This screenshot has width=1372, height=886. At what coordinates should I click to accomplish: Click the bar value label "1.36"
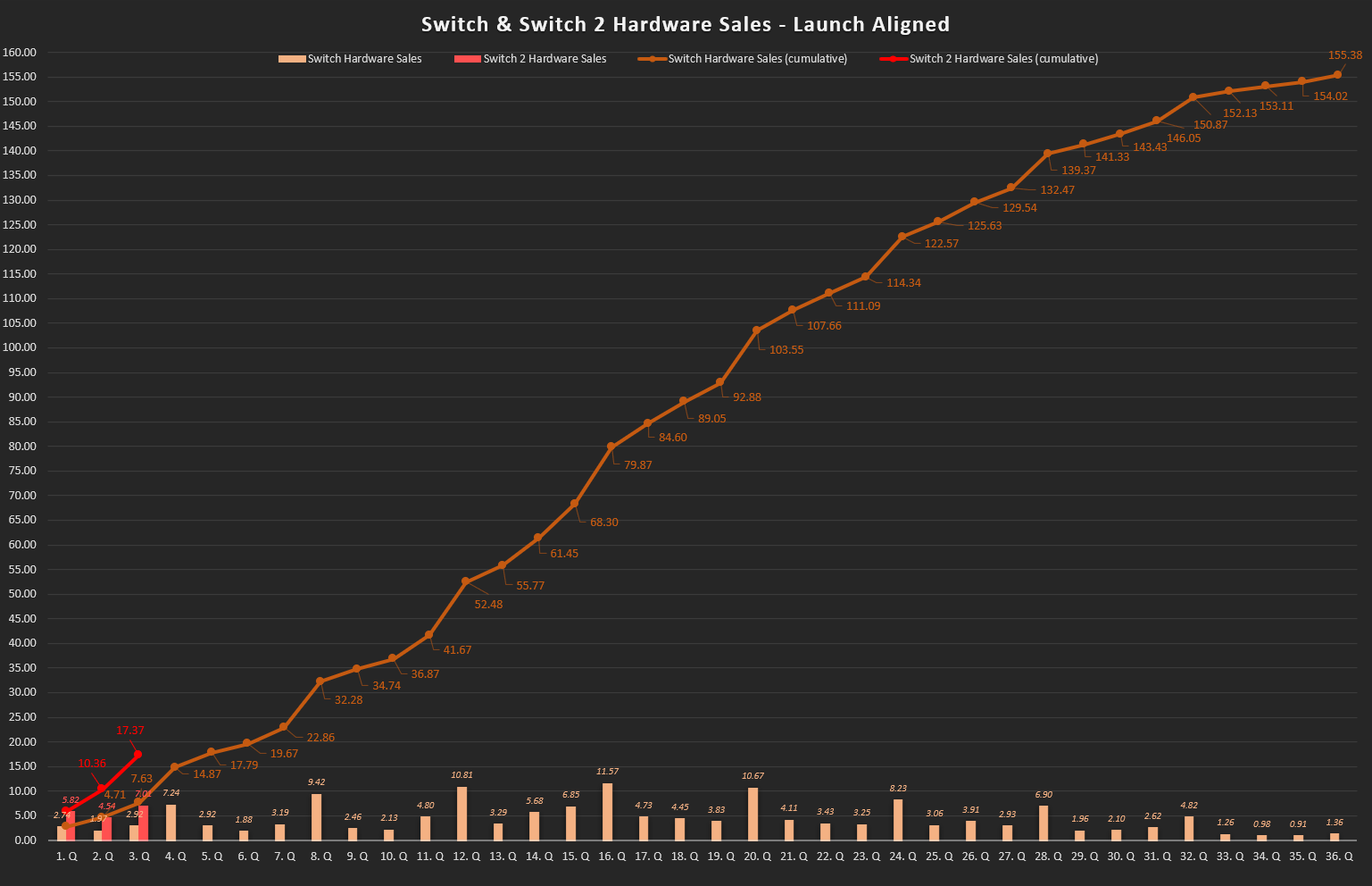pyautogui.click(x=1335, y=823)
